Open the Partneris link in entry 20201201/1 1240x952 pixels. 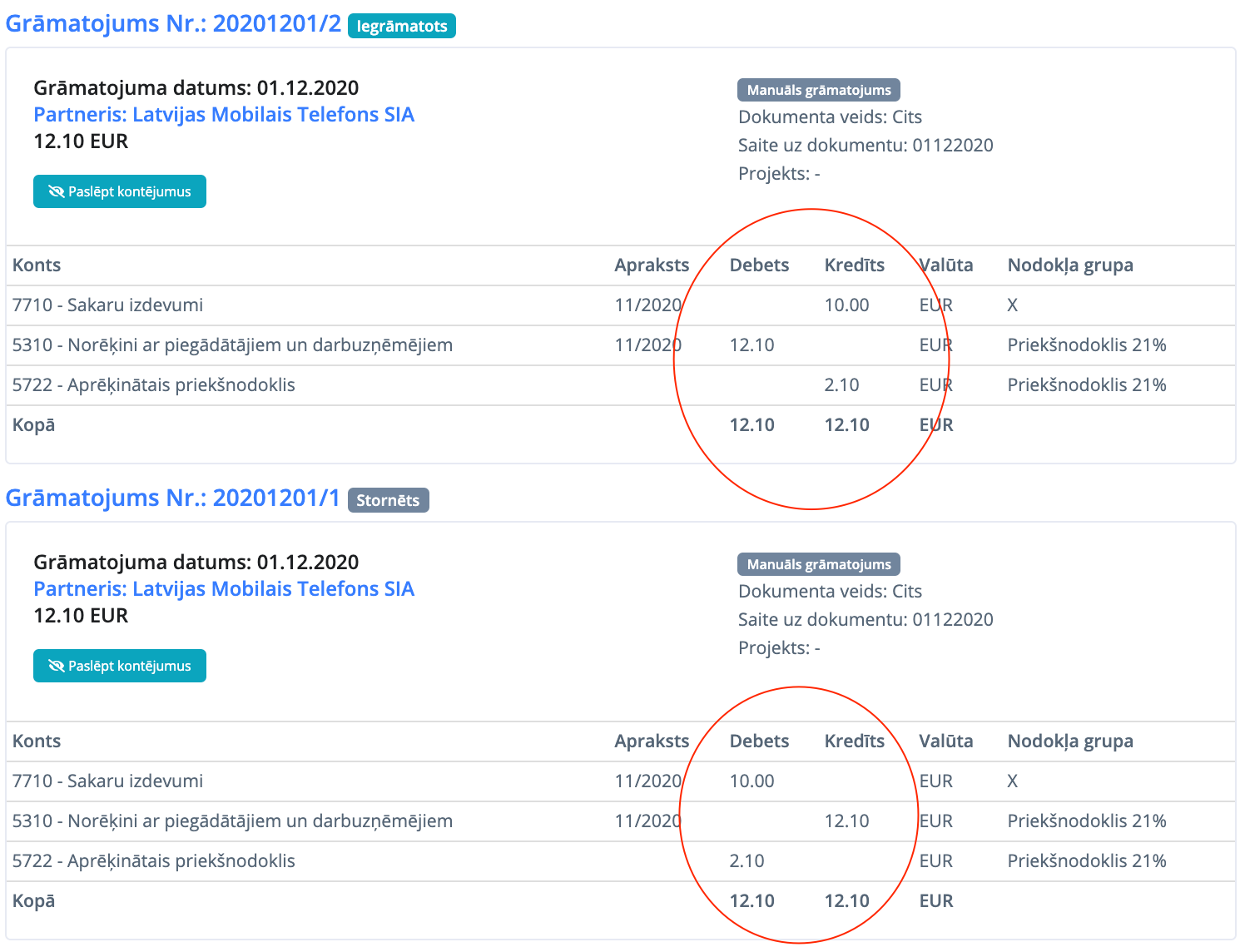[x=224, y=589]
